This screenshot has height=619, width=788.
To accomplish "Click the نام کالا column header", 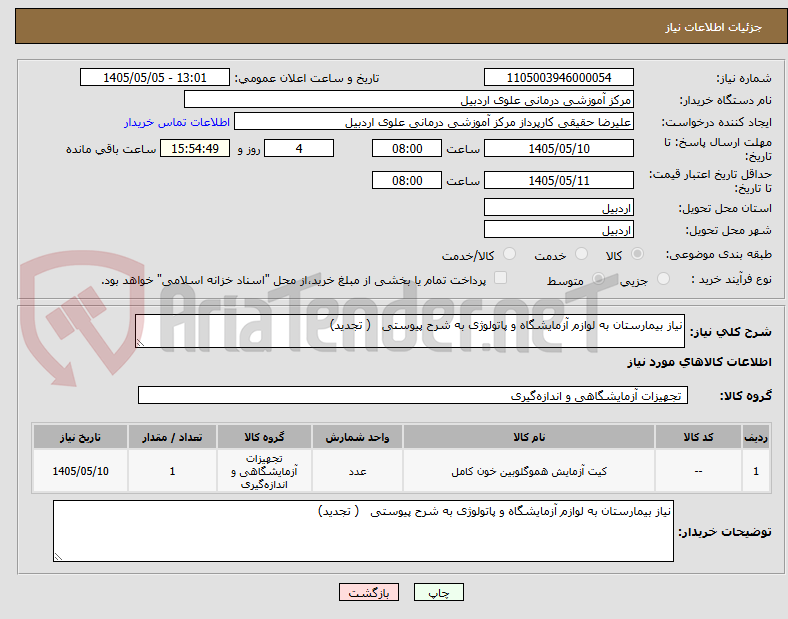I will (529, 437).
